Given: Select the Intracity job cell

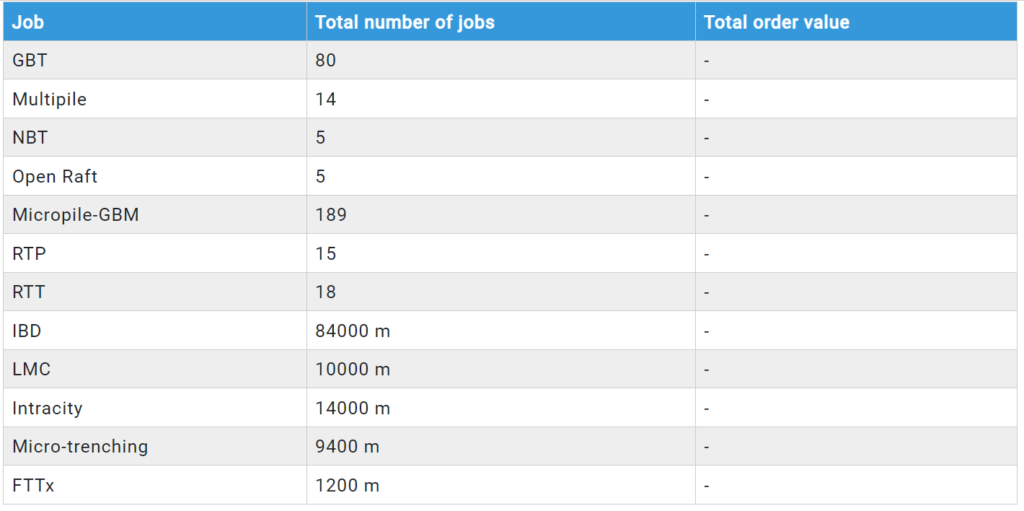Looking at the screenshot, I should pyautogui.click(x=47, y=408).
